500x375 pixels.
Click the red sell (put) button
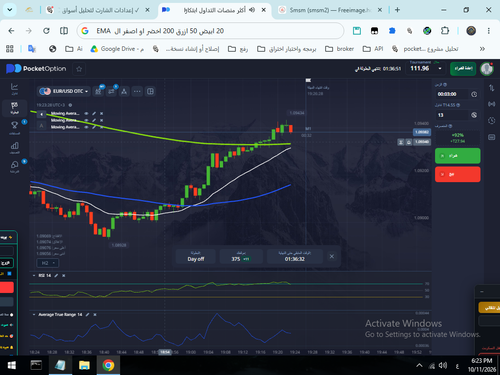(x=457, y=174)
